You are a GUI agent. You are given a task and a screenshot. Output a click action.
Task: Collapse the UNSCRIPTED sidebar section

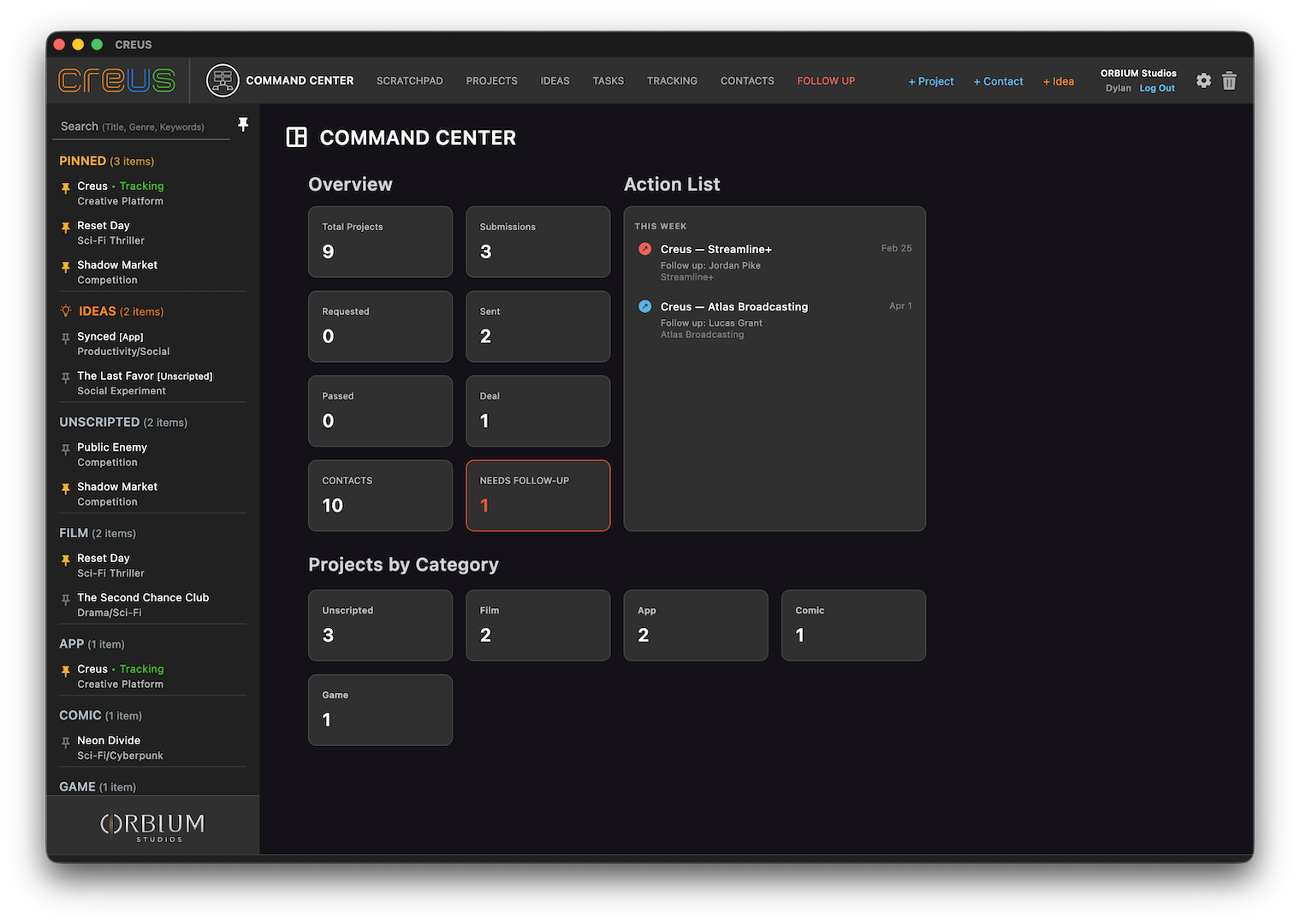(x=99, y=423)
